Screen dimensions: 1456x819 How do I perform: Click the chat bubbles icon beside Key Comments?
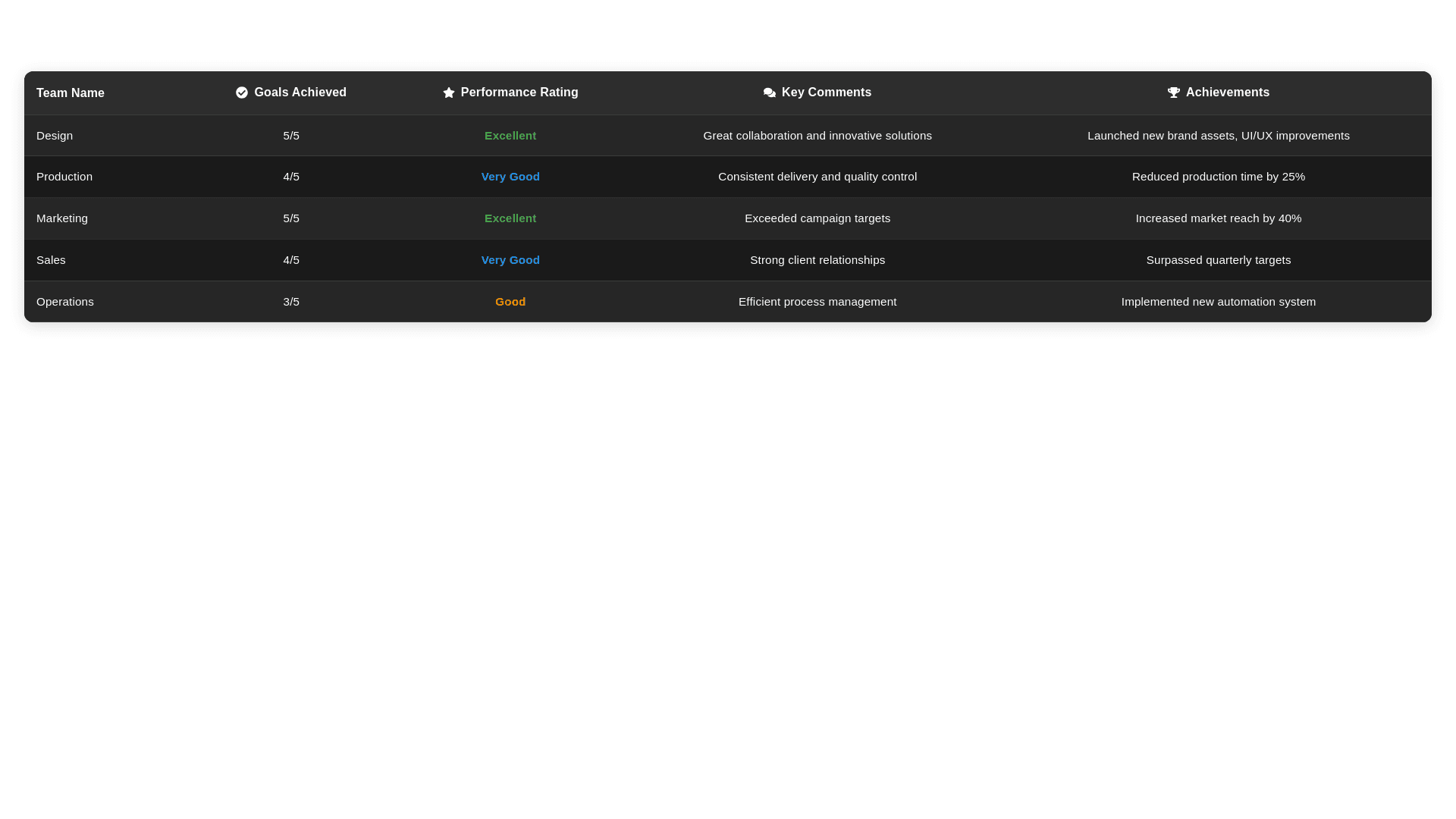pyautogui.click(x=770, y=93)
